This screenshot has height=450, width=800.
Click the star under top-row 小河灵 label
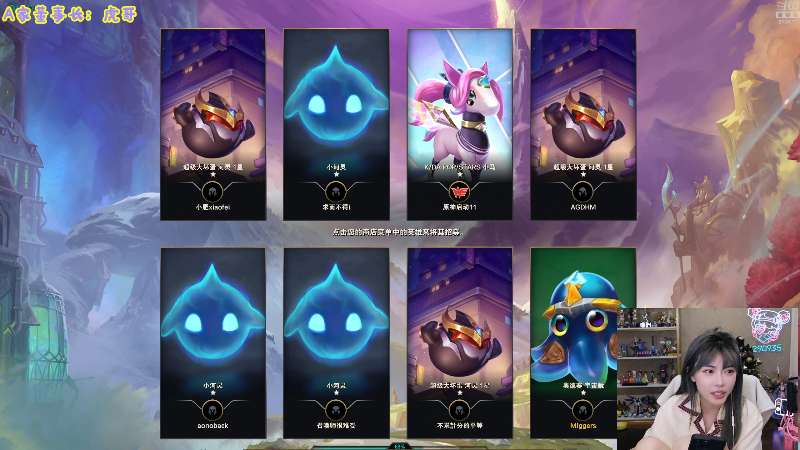pos(336,174)
